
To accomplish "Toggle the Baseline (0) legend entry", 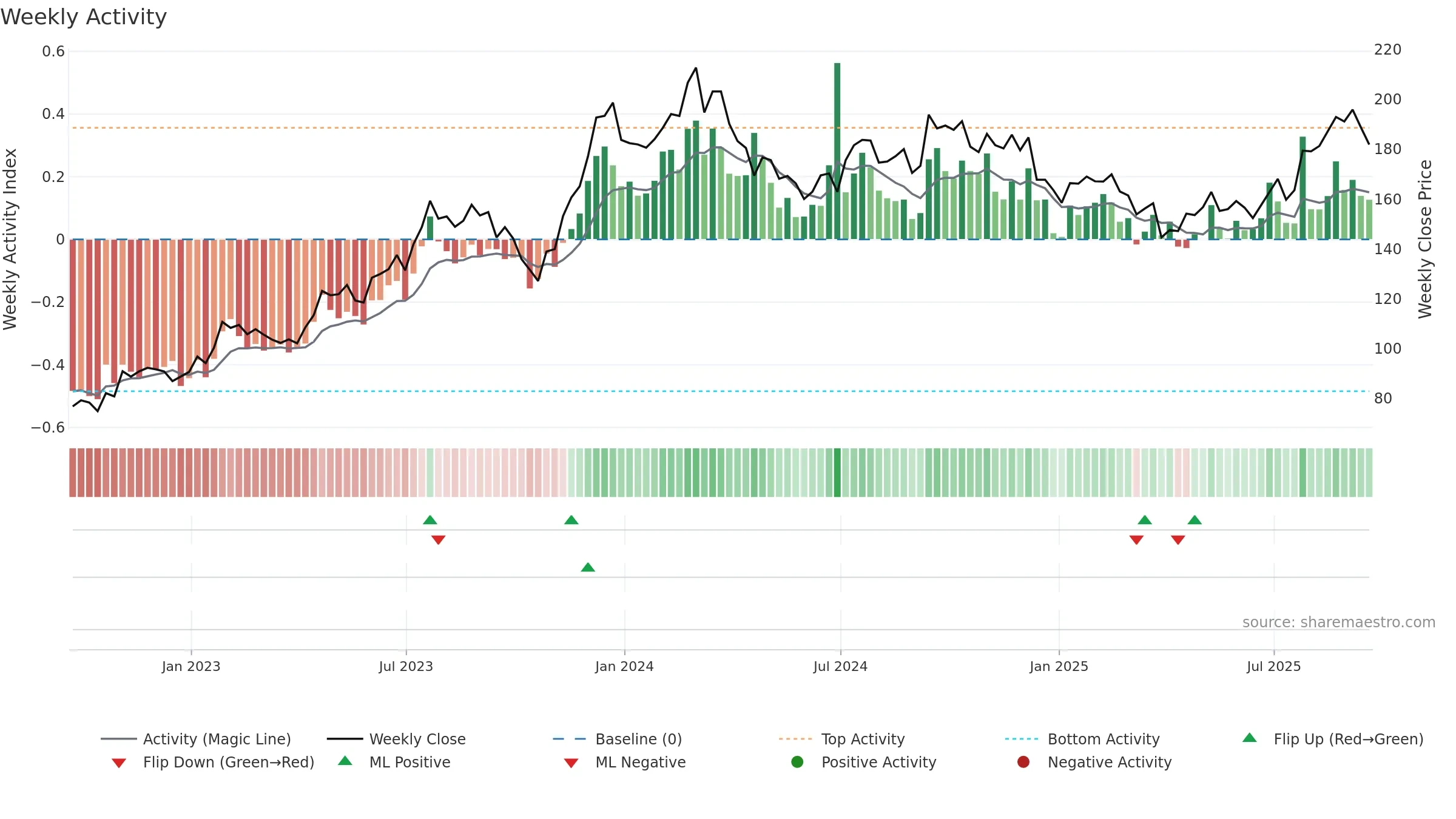I will (x=618, y=739).
